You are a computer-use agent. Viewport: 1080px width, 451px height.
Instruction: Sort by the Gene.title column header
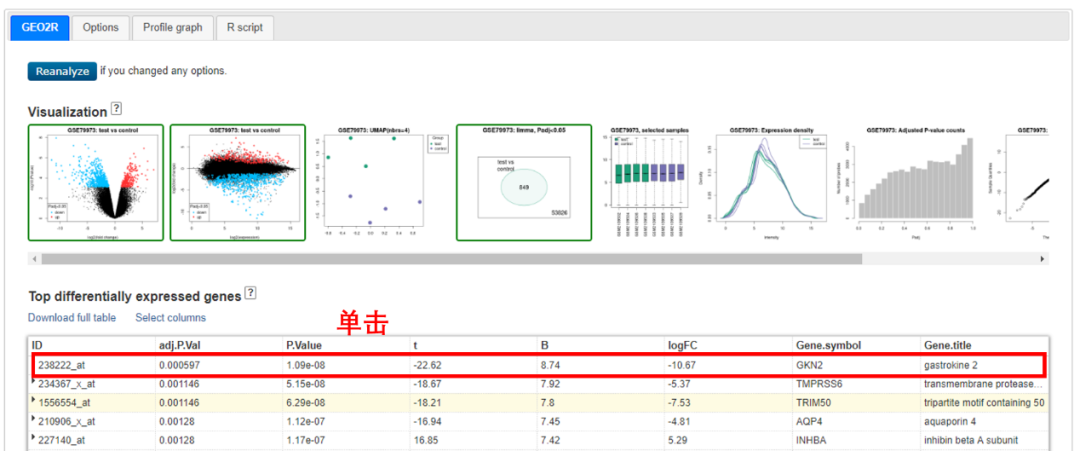click(x=984, y=344)
